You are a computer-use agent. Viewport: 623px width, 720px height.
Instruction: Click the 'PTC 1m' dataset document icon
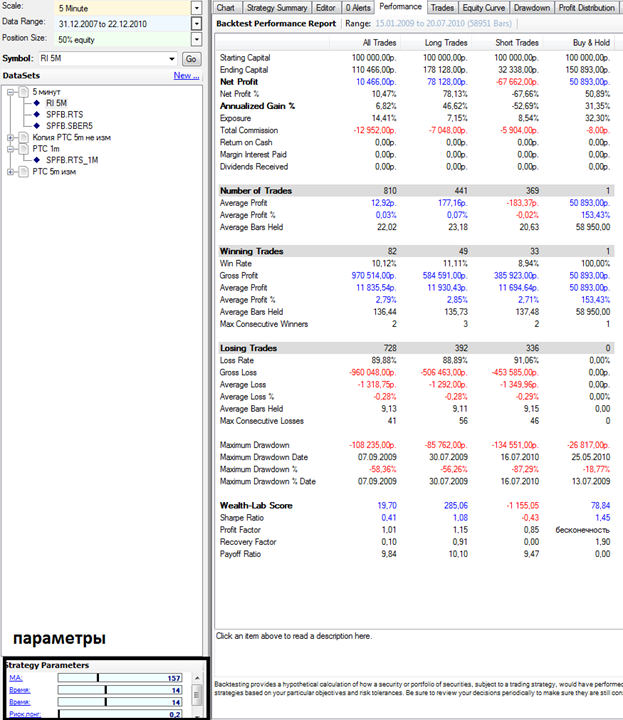coord(23,148)
